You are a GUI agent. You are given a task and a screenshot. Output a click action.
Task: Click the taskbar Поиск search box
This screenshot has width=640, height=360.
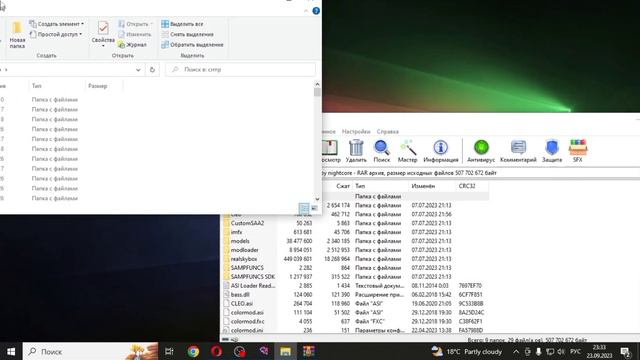point(90,351)
